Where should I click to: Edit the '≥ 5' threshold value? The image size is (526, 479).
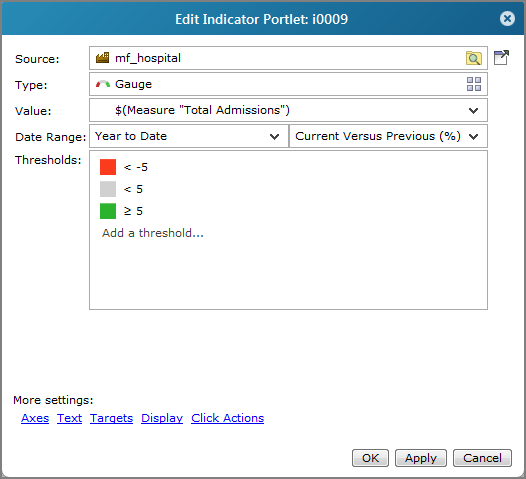pos(134,211)
